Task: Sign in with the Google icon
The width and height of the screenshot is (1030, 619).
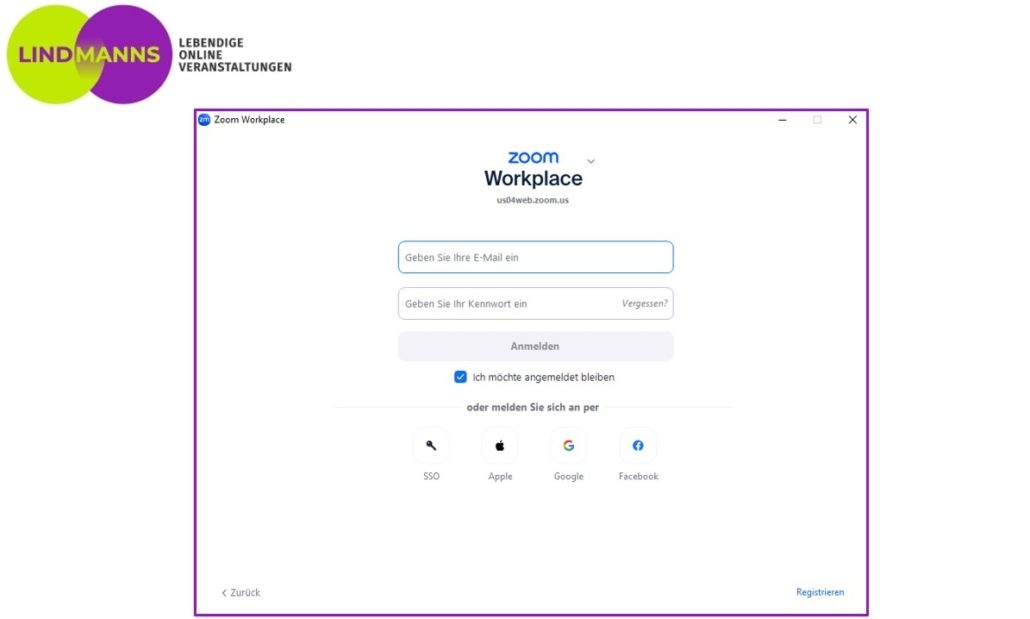Action: (x=569, y=446)
